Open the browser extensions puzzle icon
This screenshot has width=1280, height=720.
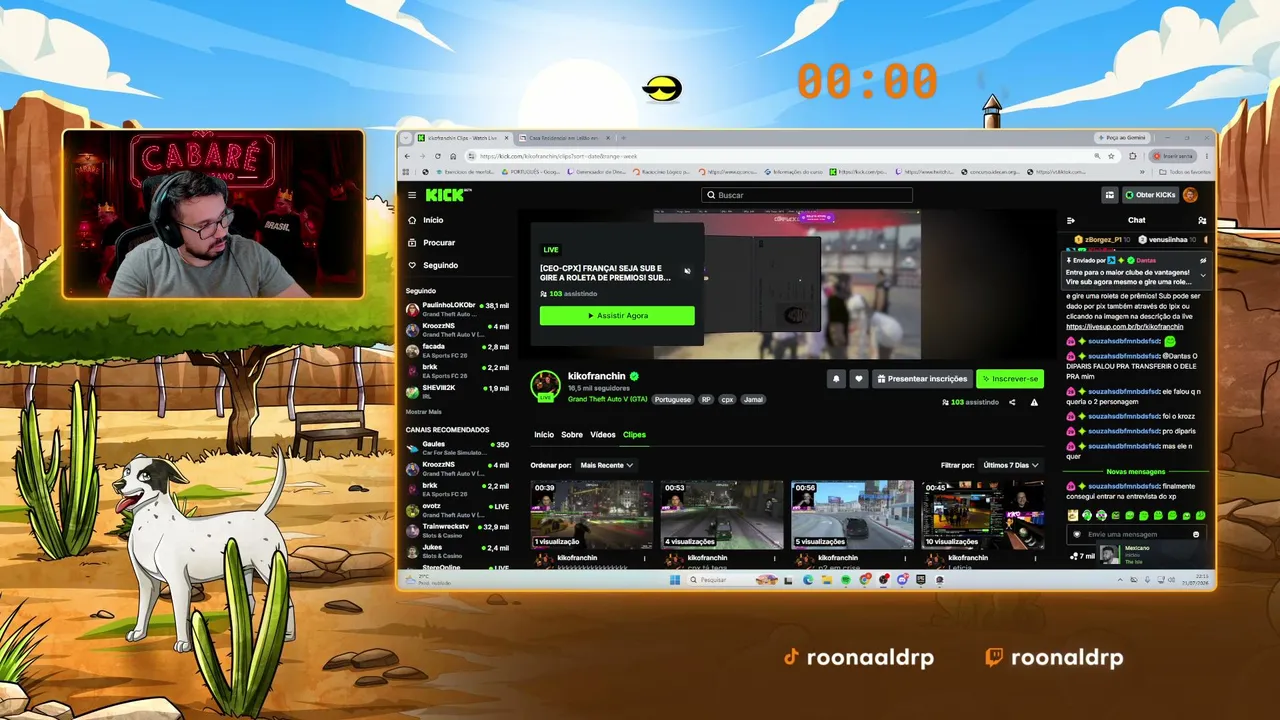(1133, 156)
